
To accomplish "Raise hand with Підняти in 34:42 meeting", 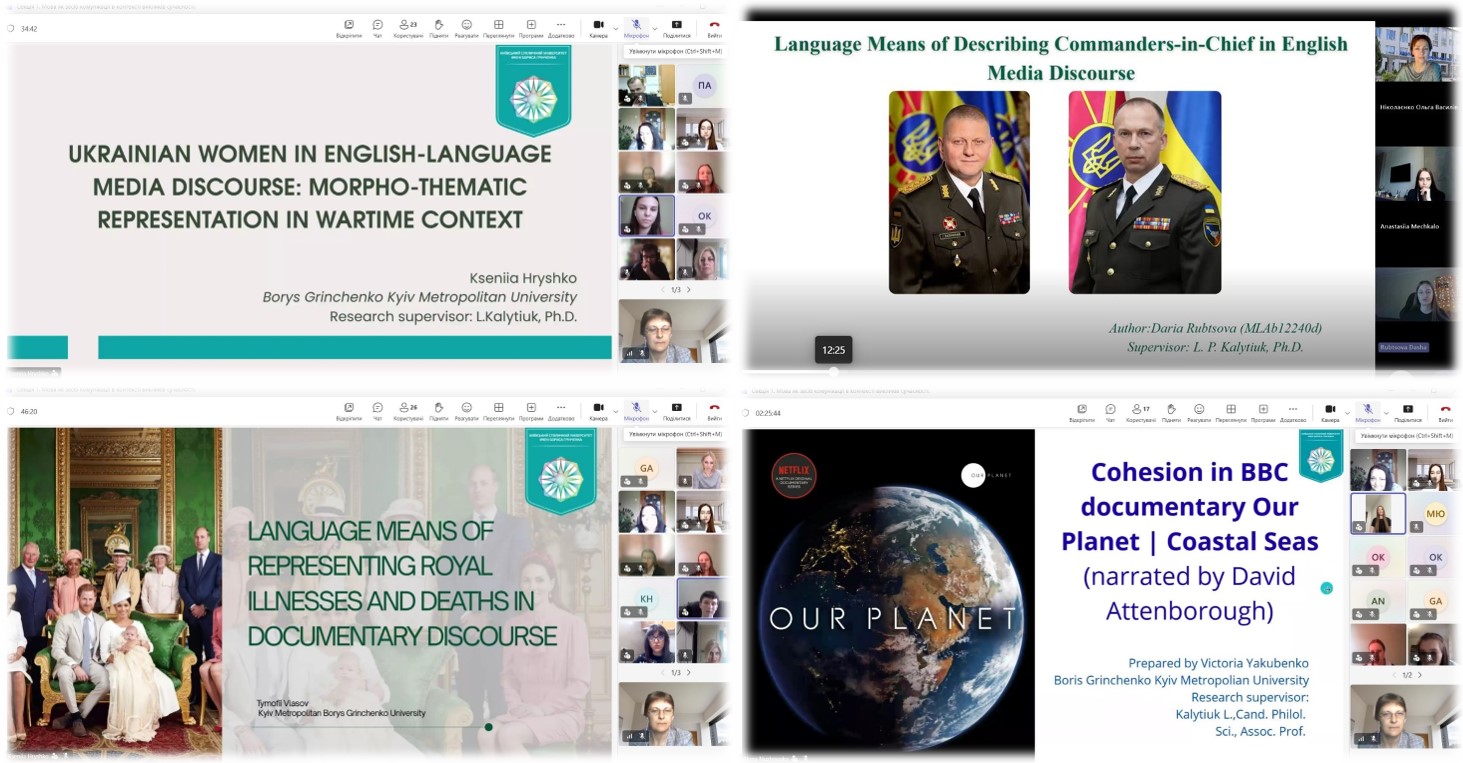I will [x=438, y=28].
